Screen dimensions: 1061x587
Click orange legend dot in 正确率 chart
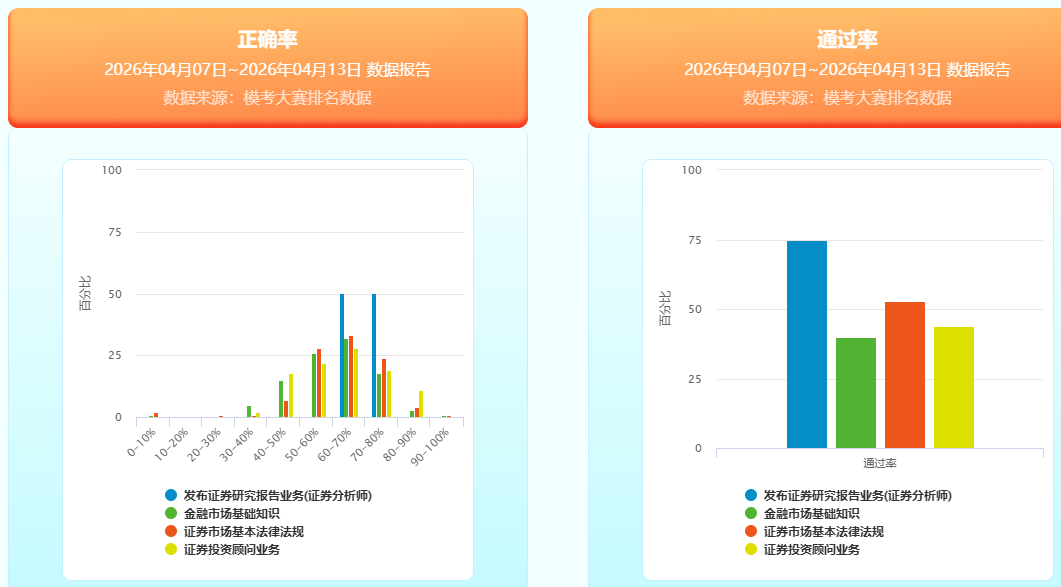tap(171, 531)
